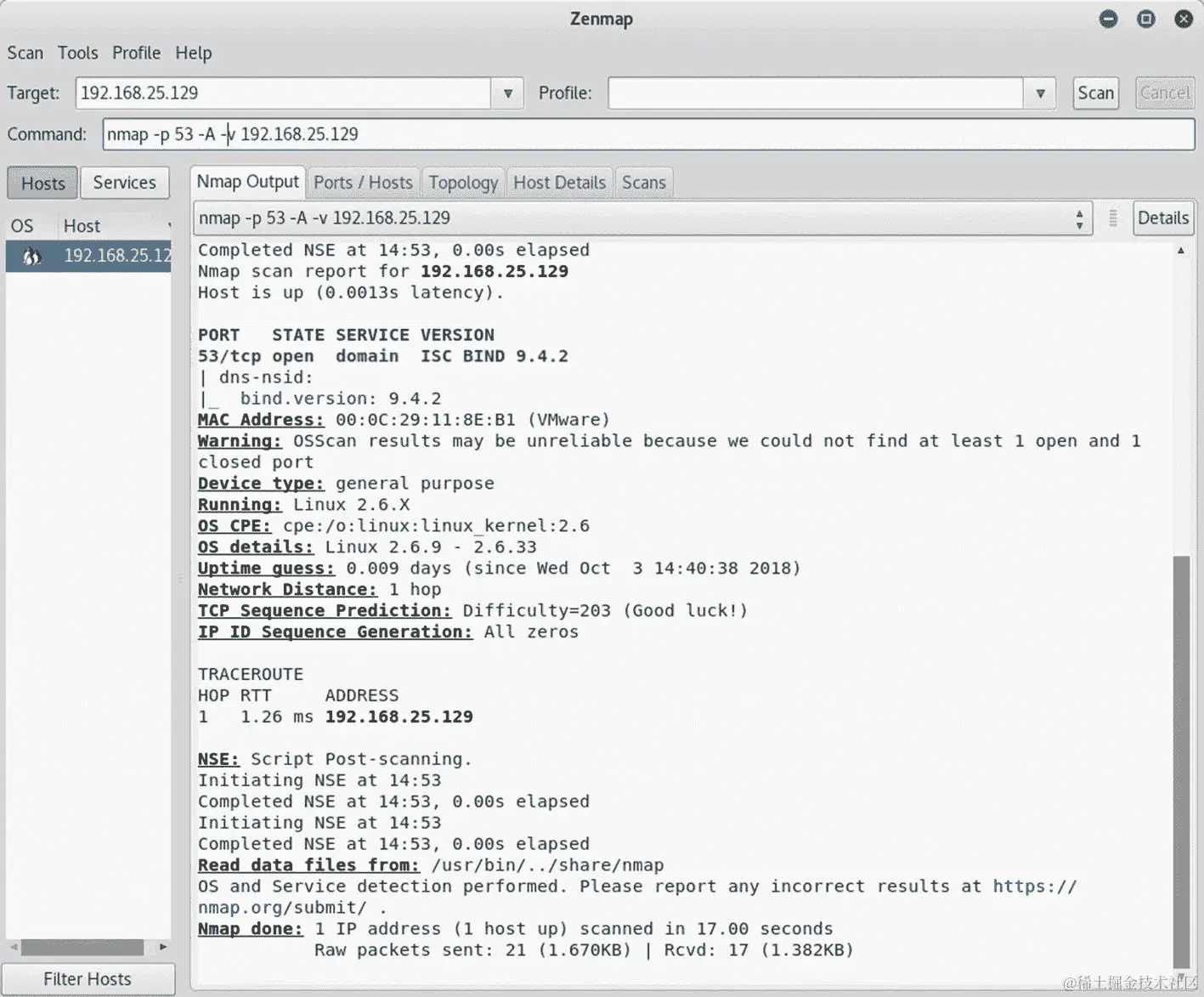Click the 'Network Distance:' label in output
Viewport: 1204px width, 997px height.
287,590
